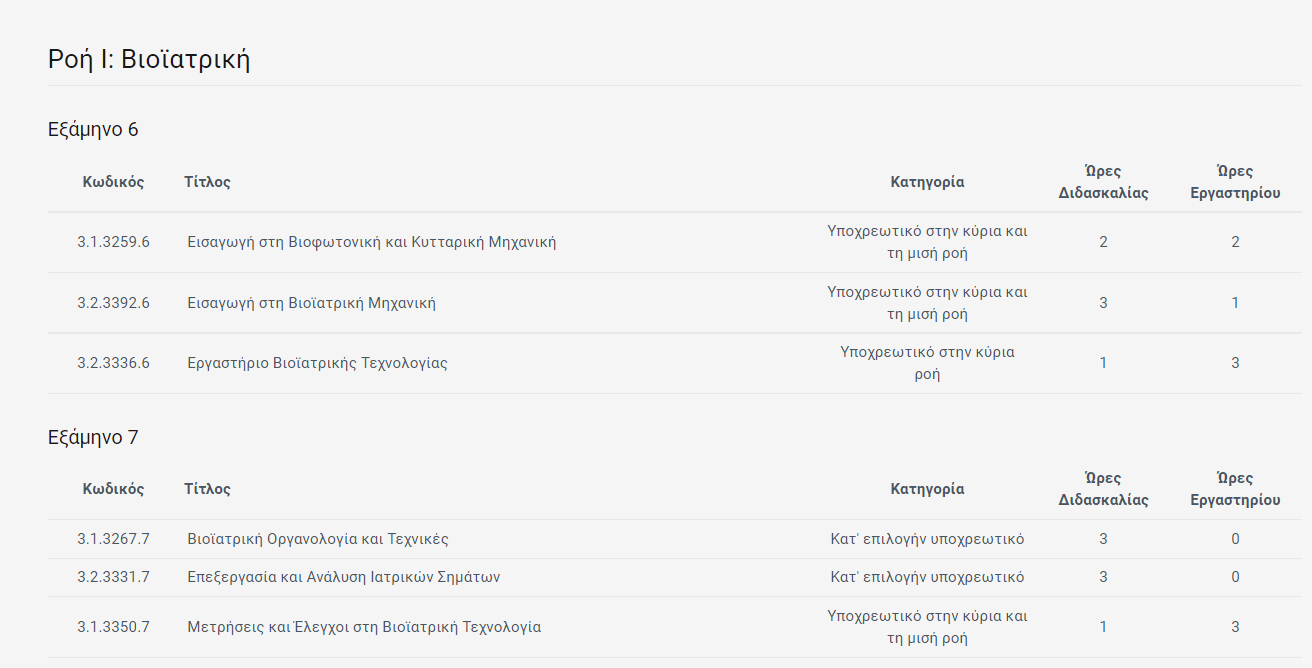Click course code 3.2.3392.6
Screen dimensions: 1312x668
pos(113,303)
